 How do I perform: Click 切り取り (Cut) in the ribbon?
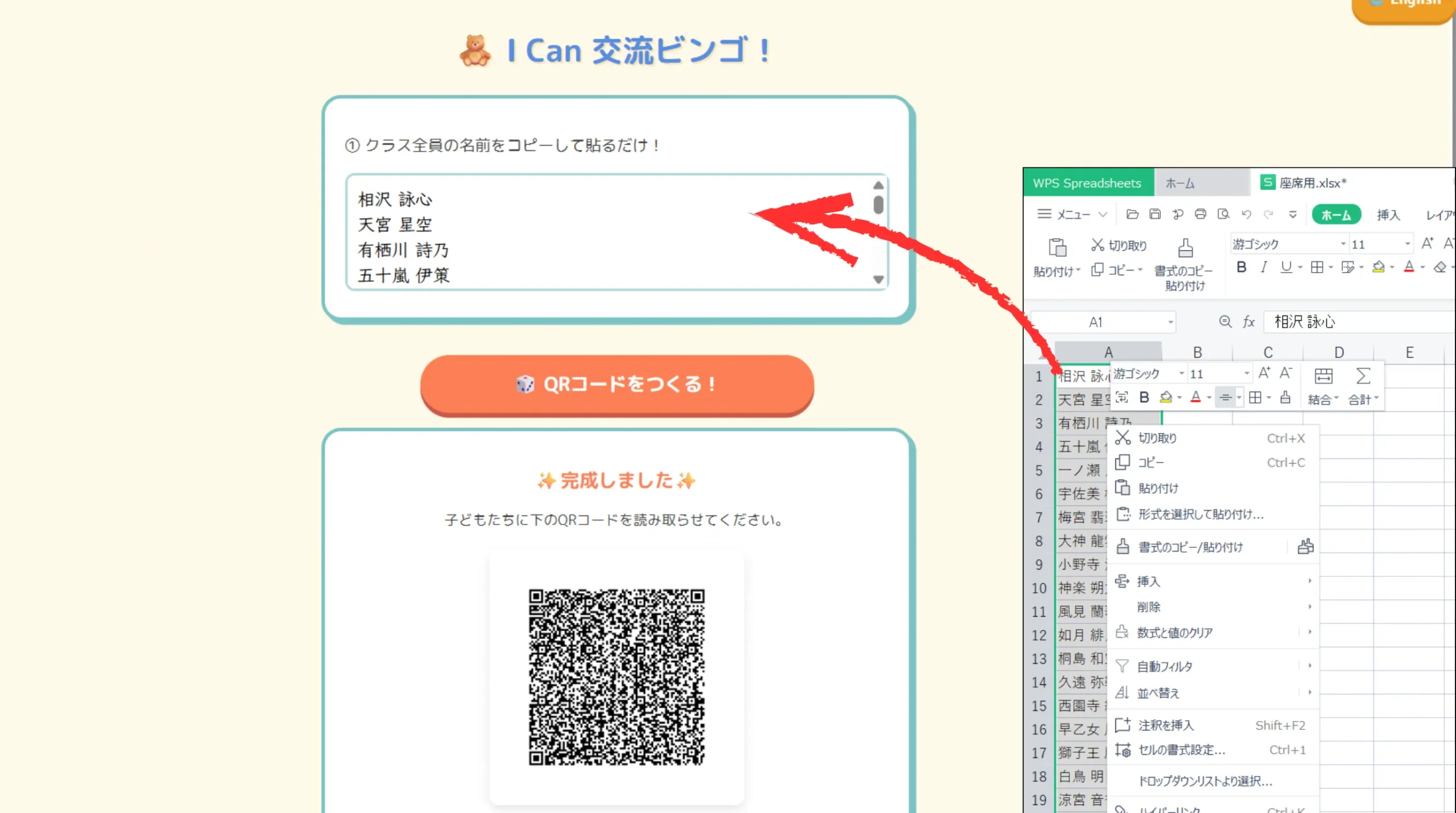coord(1119,245)
